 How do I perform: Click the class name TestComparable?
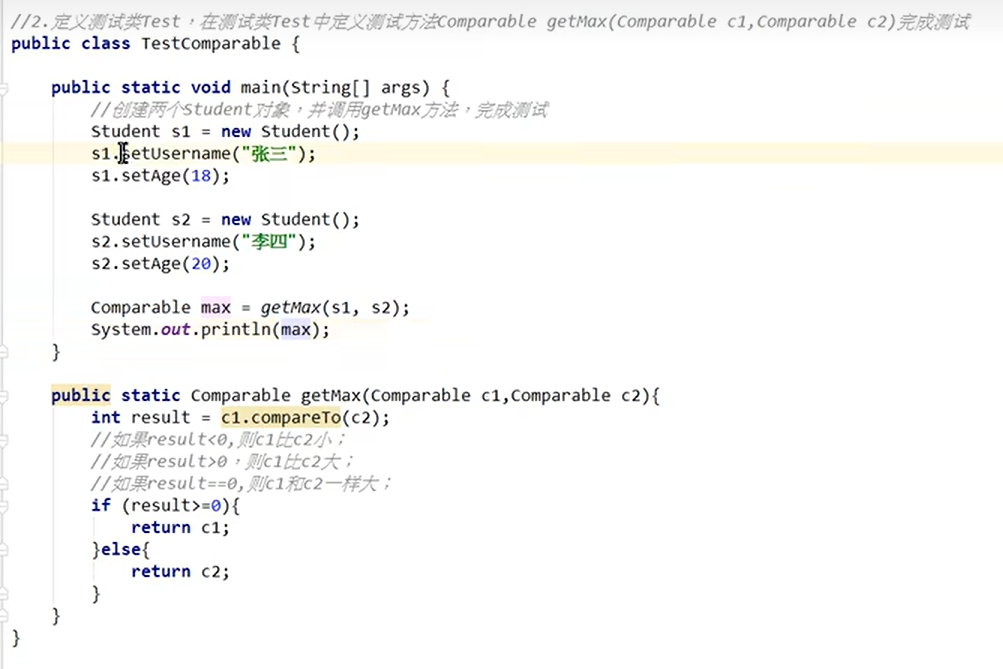tap(210, 43)
